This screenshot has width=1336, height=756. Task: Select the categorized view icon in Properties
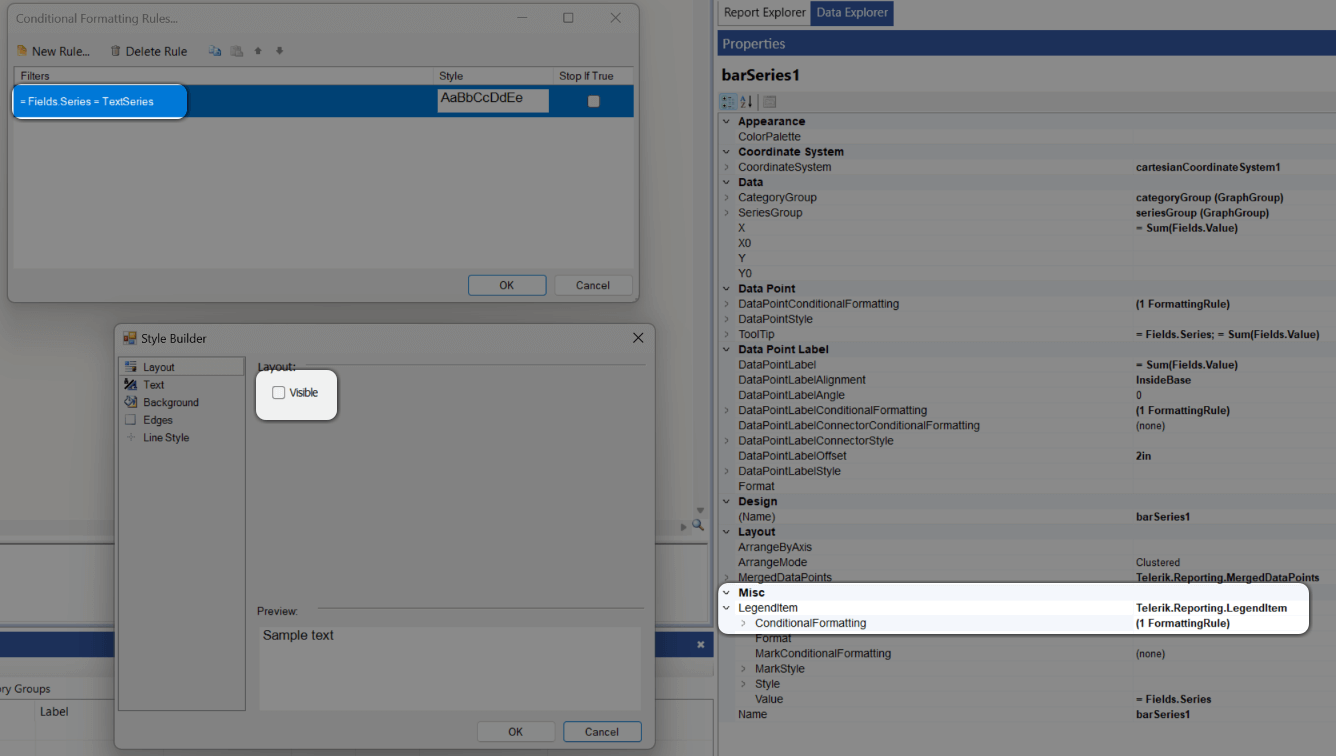click(x=728, y=101)
